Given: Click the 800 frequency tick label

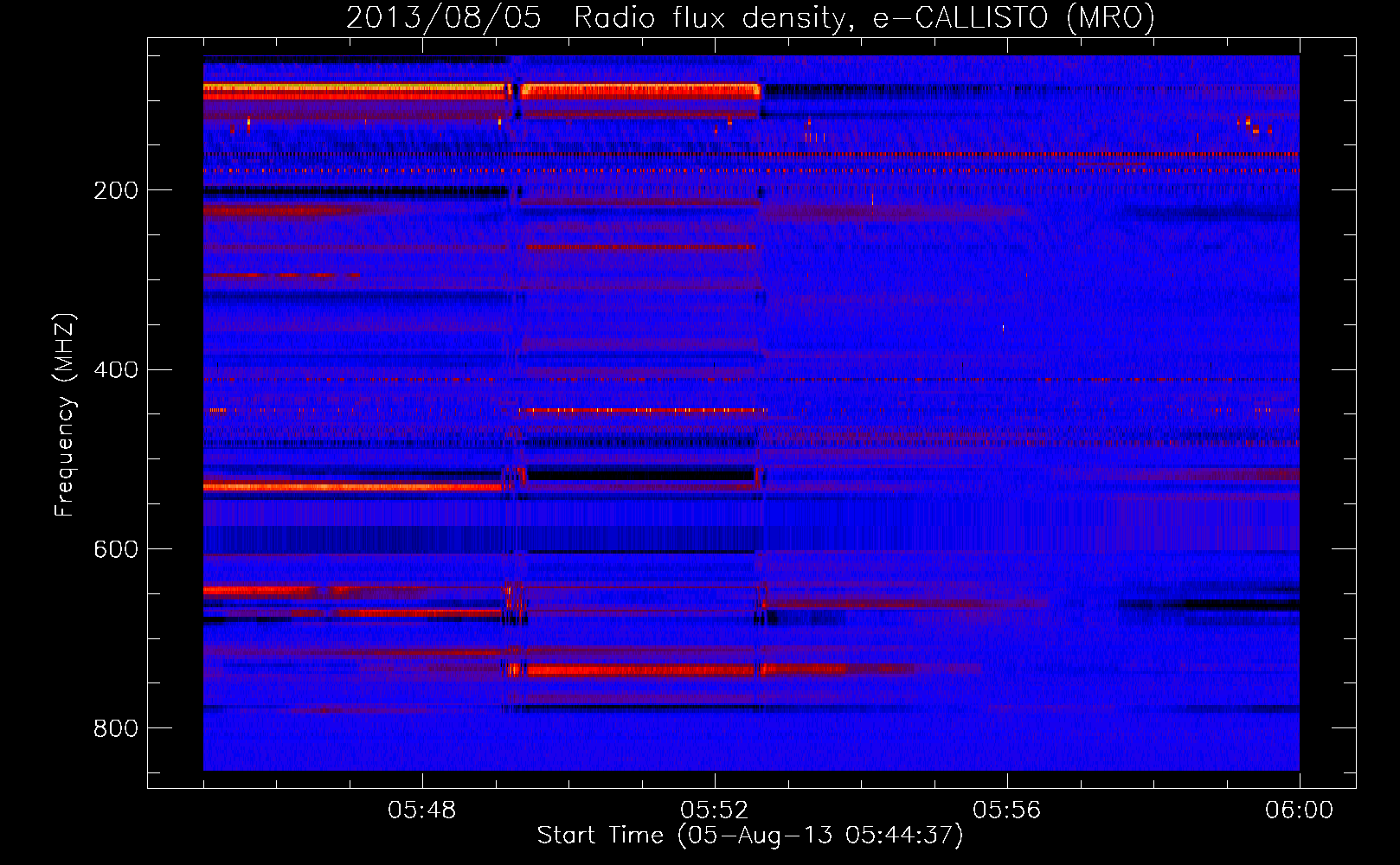Looking at the screenshot, I should pos(116,729).
